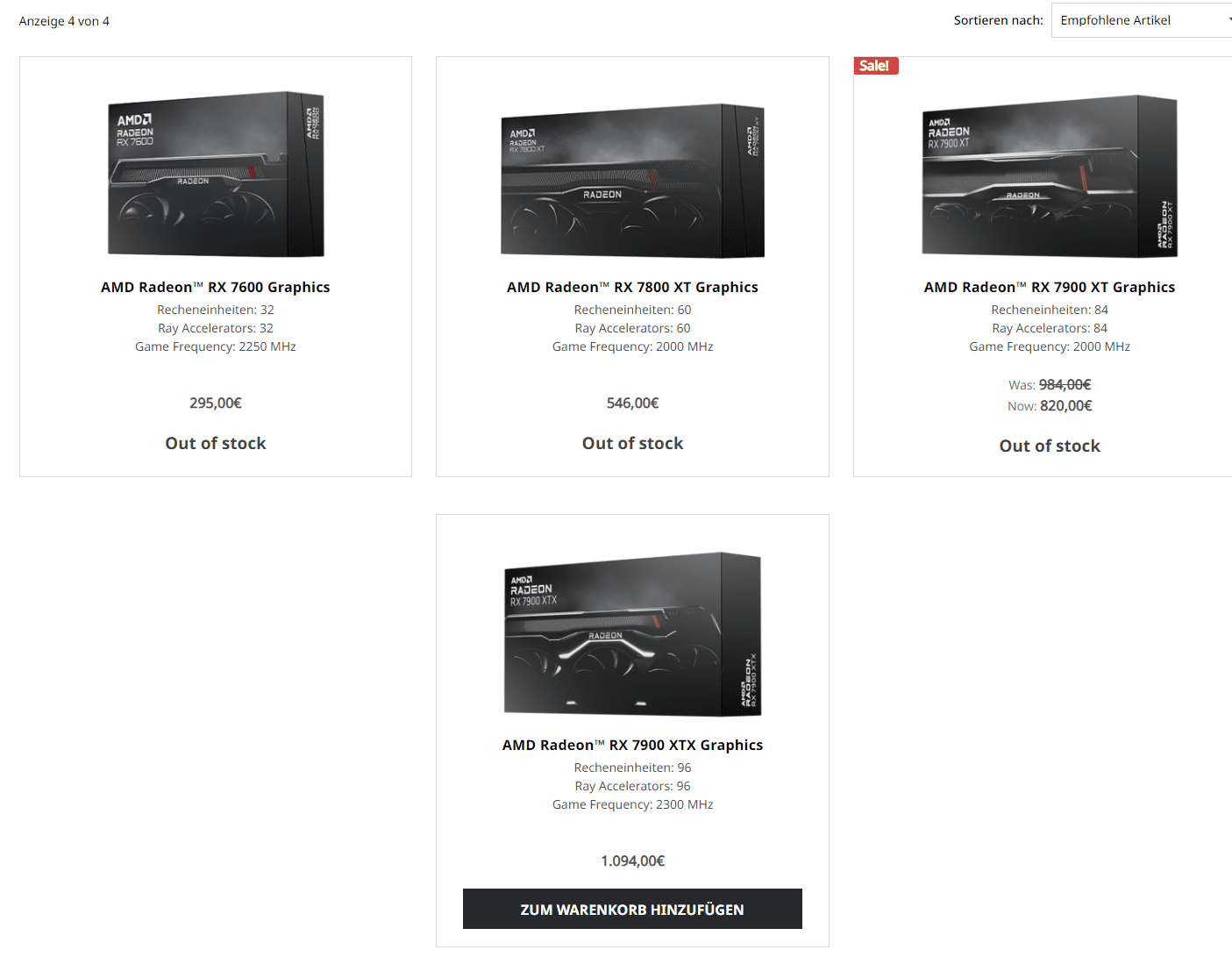The image size is (1232, 957).
Task: Open AMD Radeon RX 7900 XTX Graphics title link
Action: (632, 745)
